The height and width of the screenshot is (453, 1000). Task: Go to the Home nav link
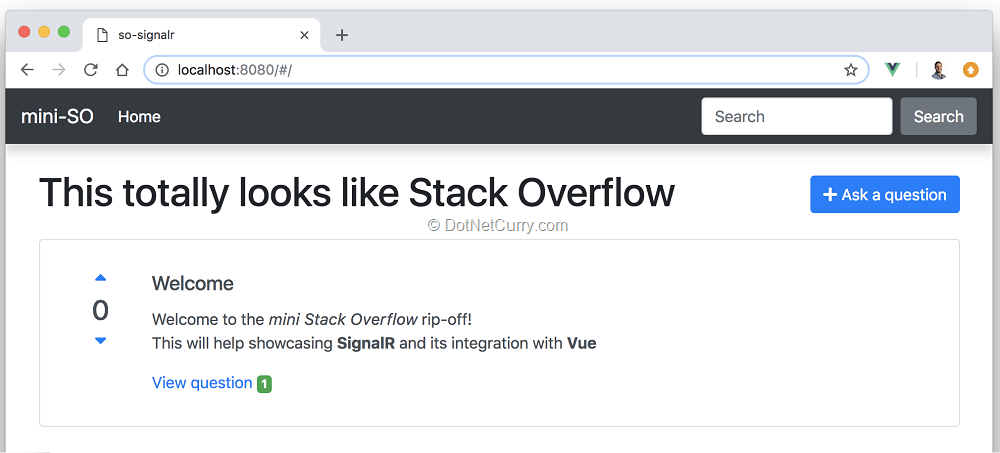pos(139,117)
